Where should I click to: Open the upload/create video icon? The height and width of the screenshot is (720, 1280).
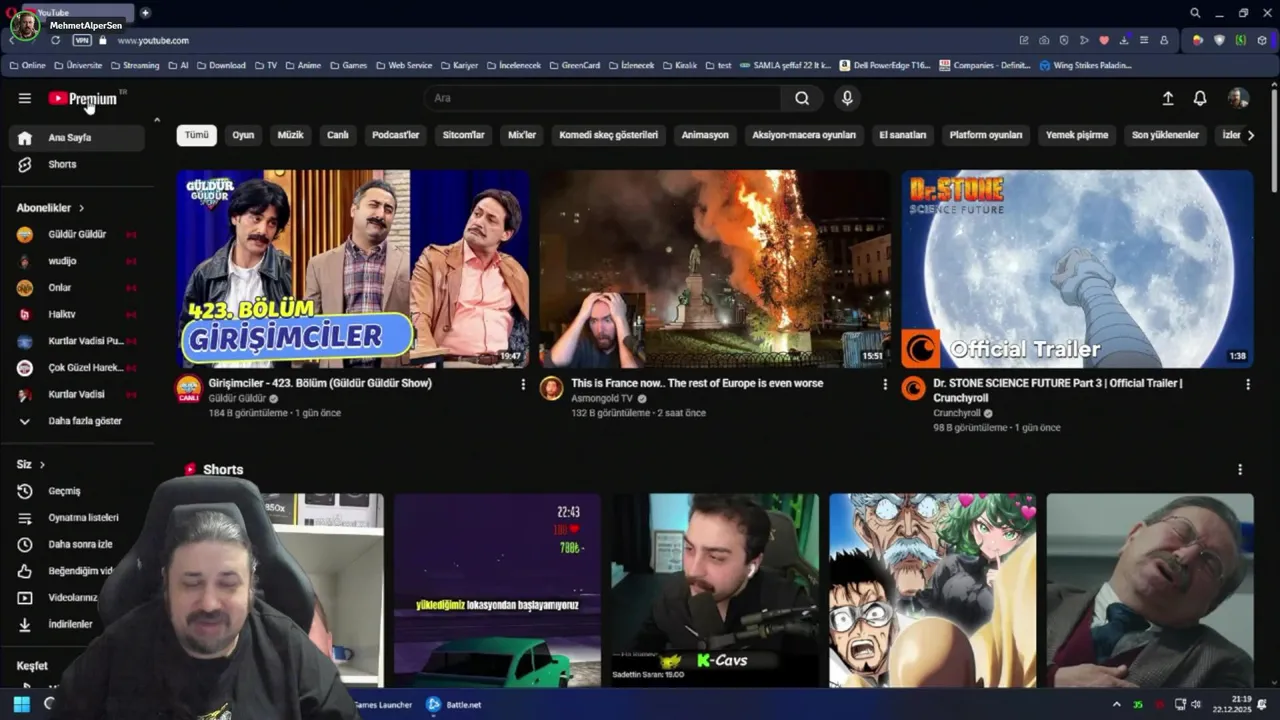[1167, 98]
